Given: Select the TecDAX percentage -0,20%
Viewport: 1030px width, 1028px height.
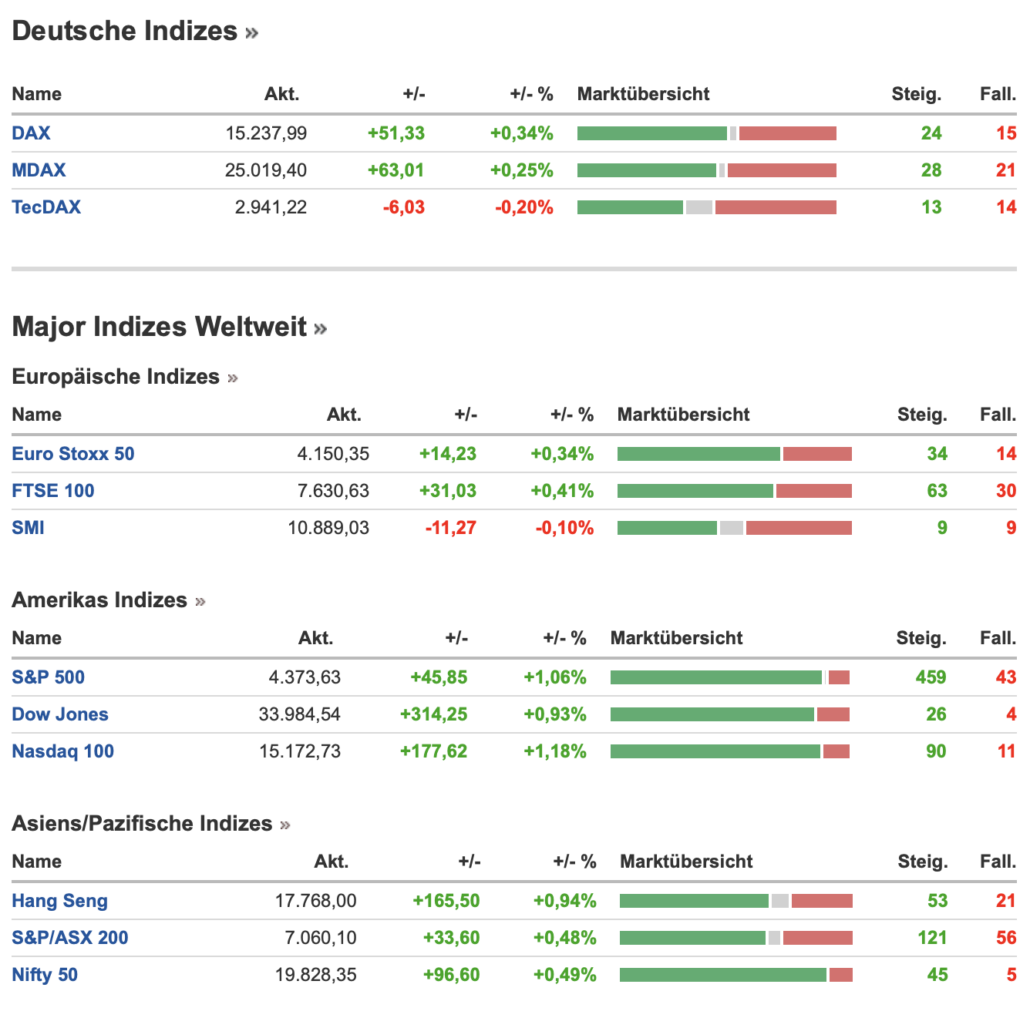Looking at the screenshot, I should tap(524, 208).
